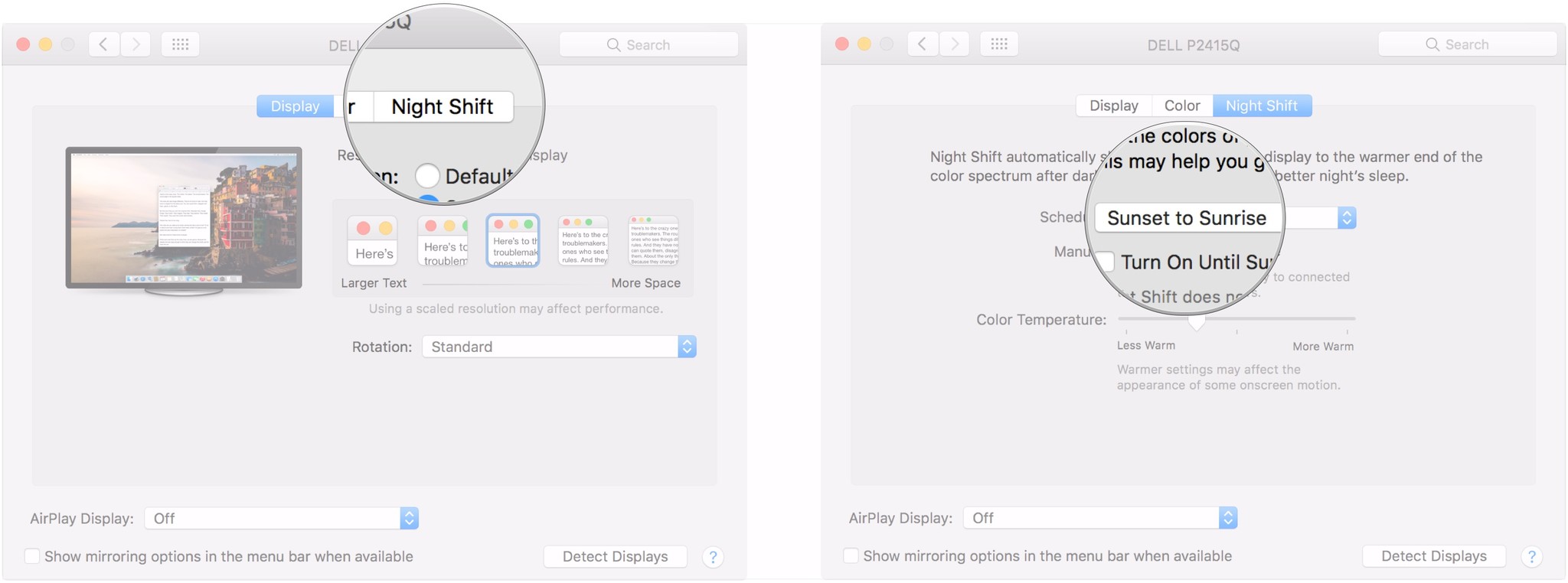This screenshot has width=1568, height=583.
Task: Click Detect Displays in the right window
Action: pos(1434,556)
